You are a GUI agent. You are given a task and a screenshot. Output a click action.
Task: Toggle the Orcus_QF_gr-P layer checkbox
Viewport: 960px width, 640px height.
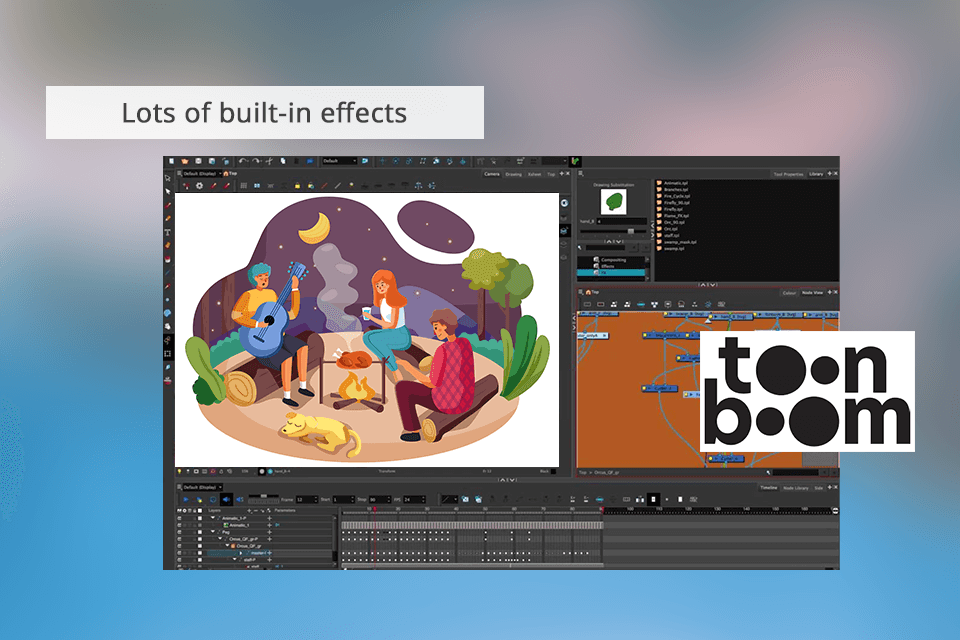(x=200, y=539)
